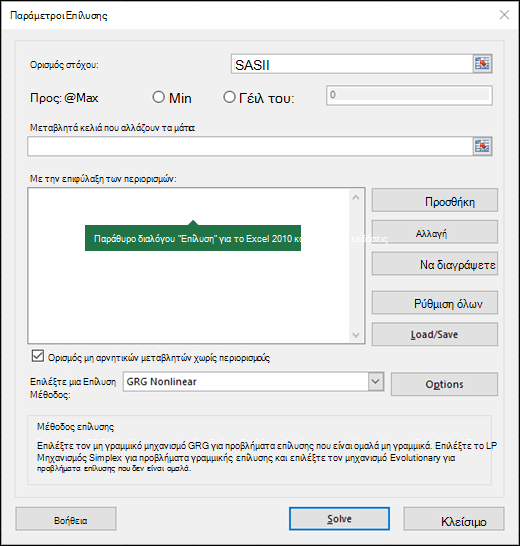Click the Προσθήκη button
The width and height of the screenshot is (520, 546).
click(435, 200)
